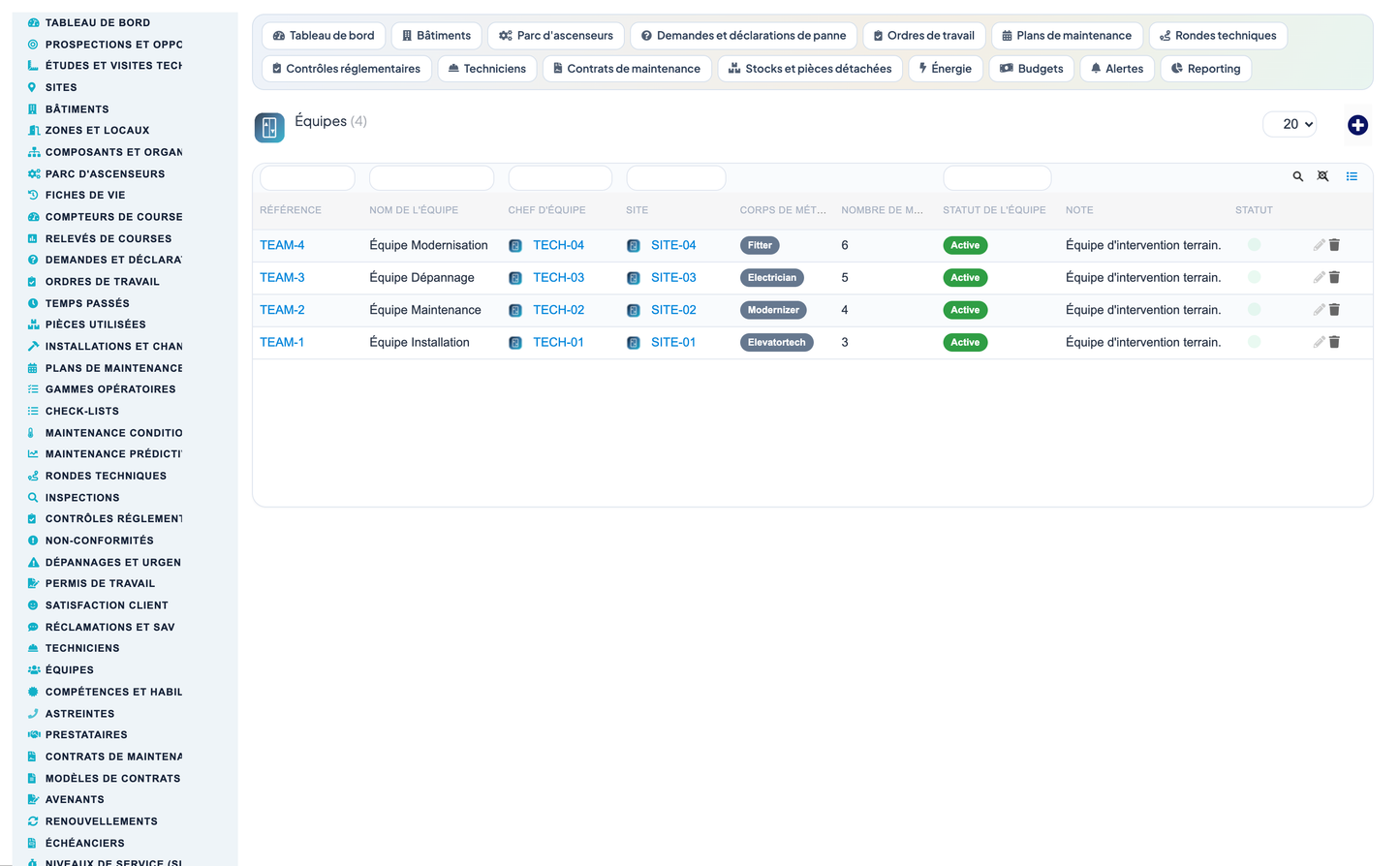Image resolution: width=1400 pixels, height=866 pixels.
Task: Open Astreintes in the sidebar
Action: (79, 714)
